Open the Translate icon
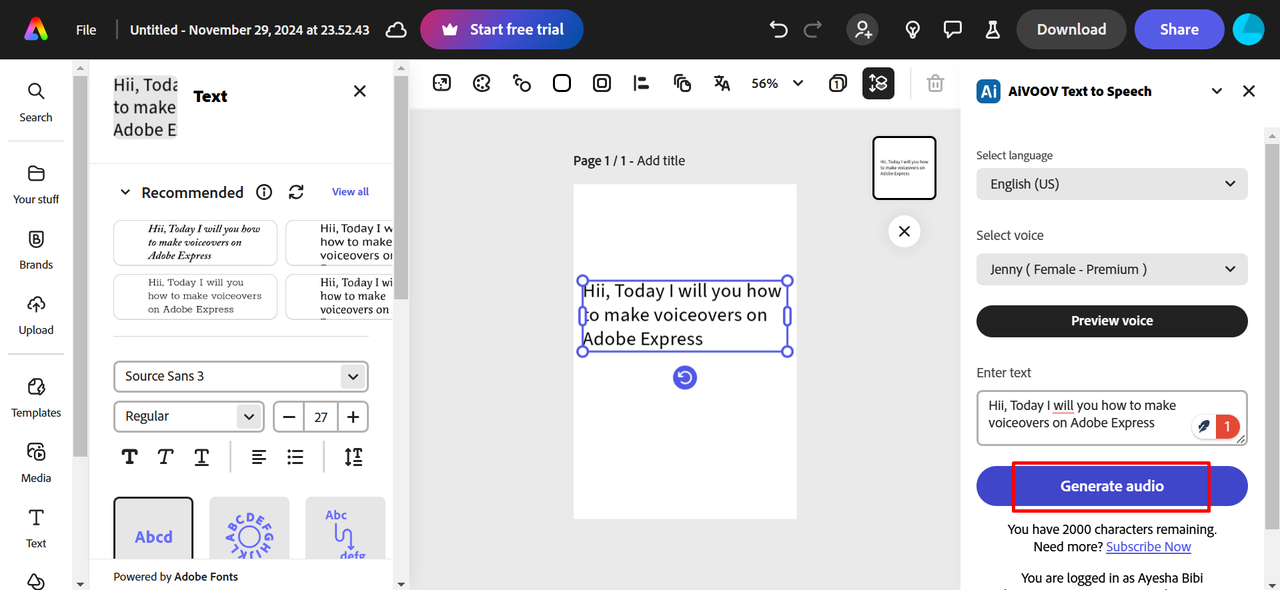 [x=722, y=83]
